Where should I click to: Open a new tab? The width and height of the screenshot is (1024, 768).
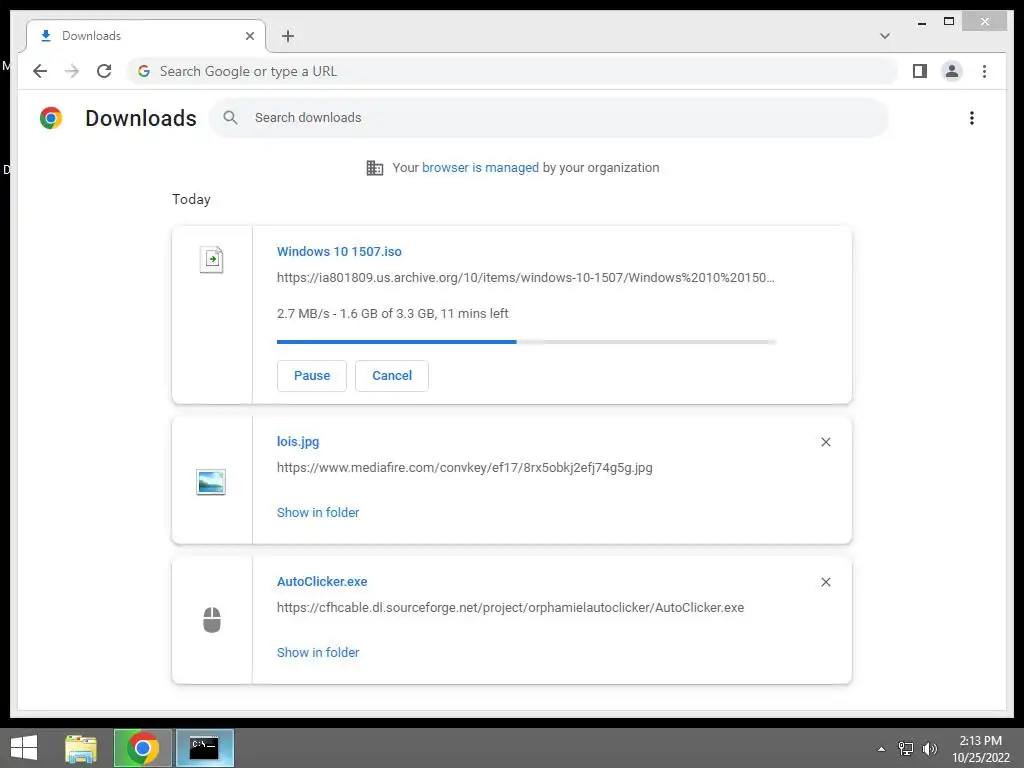pos(288,36)
